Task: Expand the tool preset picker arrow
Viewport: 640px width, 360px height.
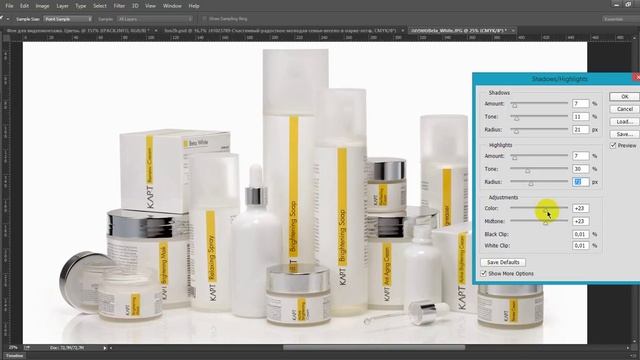Action: click(x=8, y=19)
